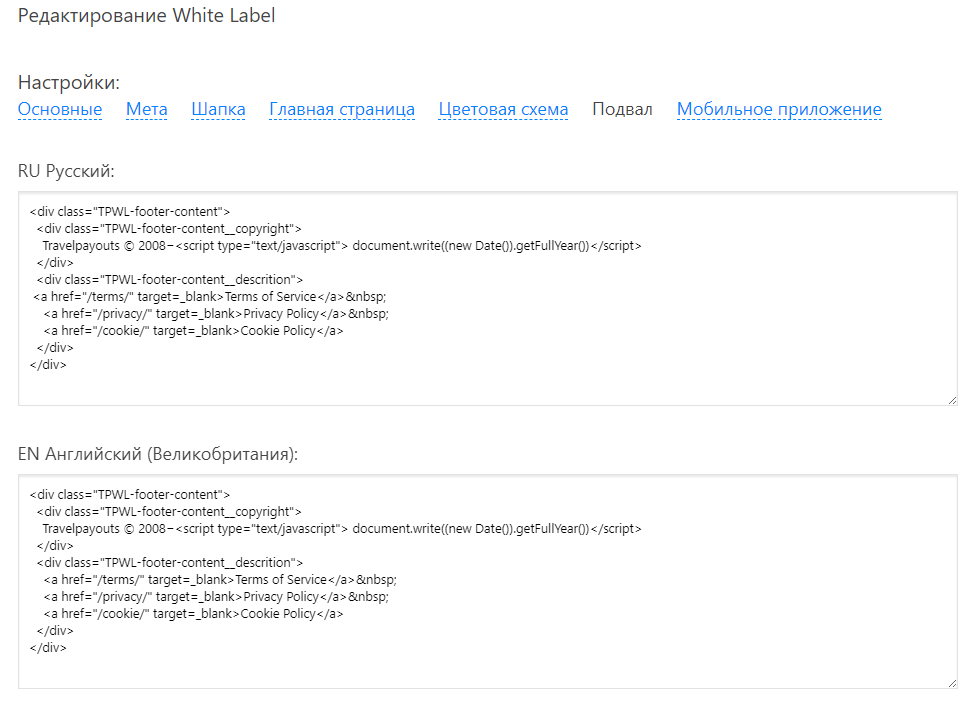This screenshot has height=702, width=977.
Task: Click the Terms of Service line in RU code
Action: pos(210,297)
